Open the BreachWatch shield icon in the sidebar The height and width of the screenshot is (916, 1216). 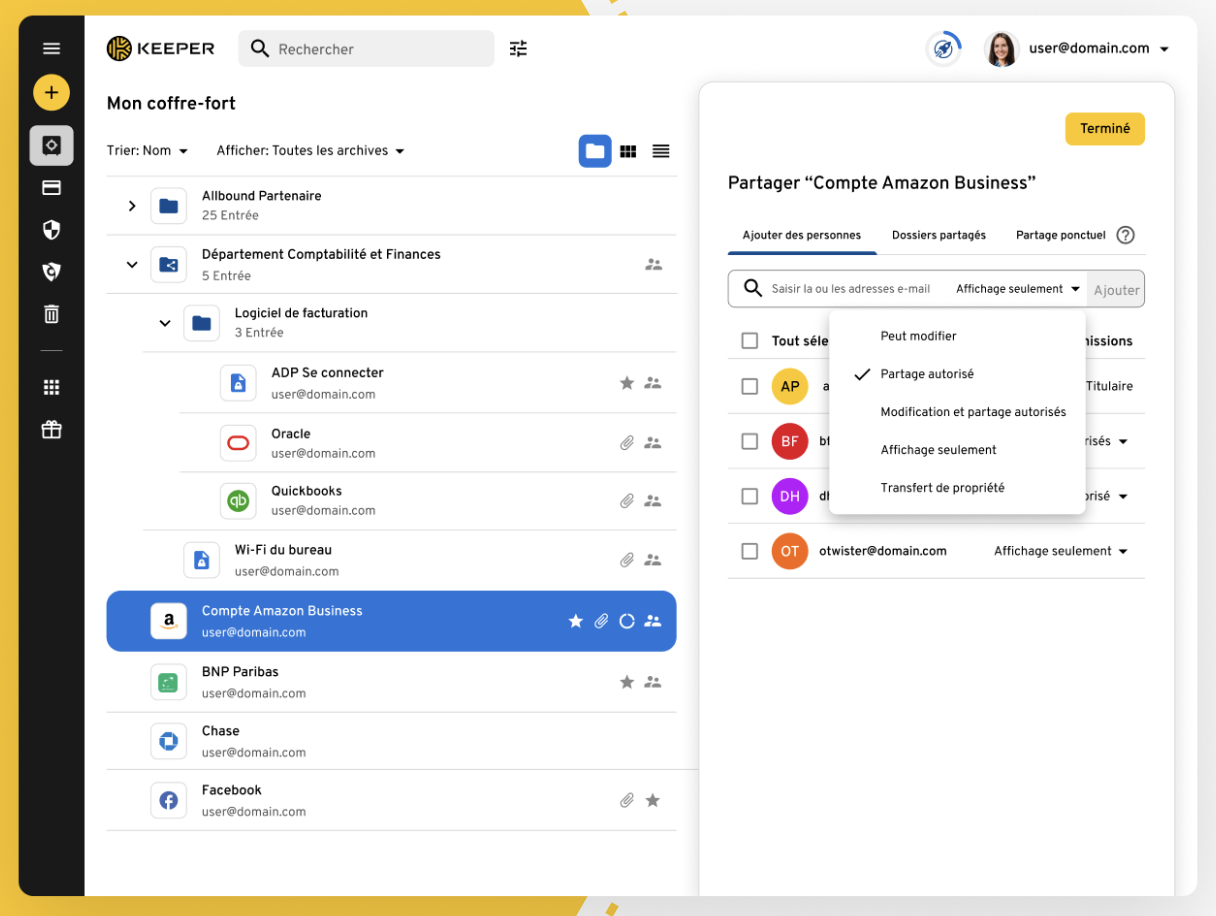51,272
